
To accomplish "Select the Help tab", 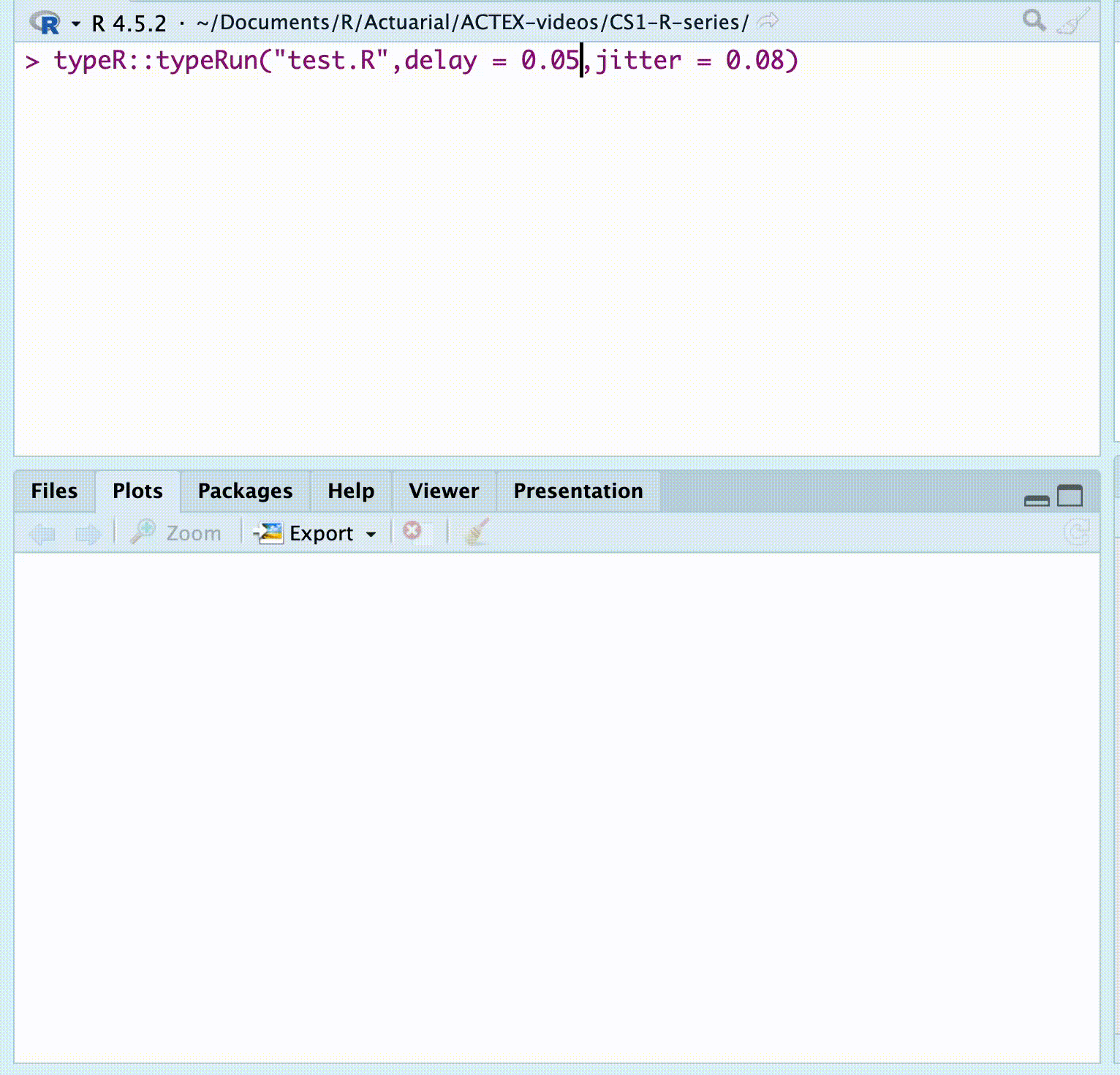I will pos(351,491).
